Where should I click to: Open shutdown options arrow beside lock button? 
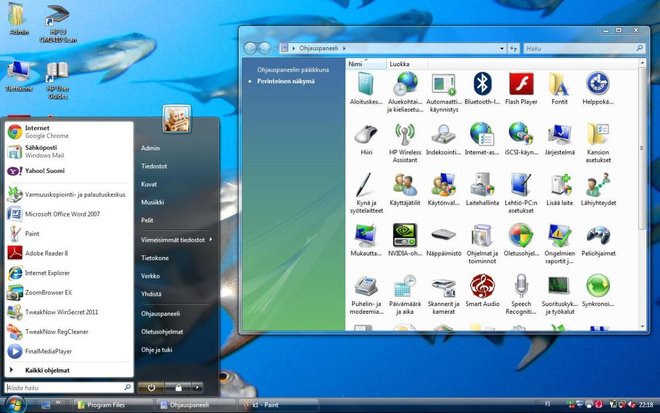click(197, 387)
